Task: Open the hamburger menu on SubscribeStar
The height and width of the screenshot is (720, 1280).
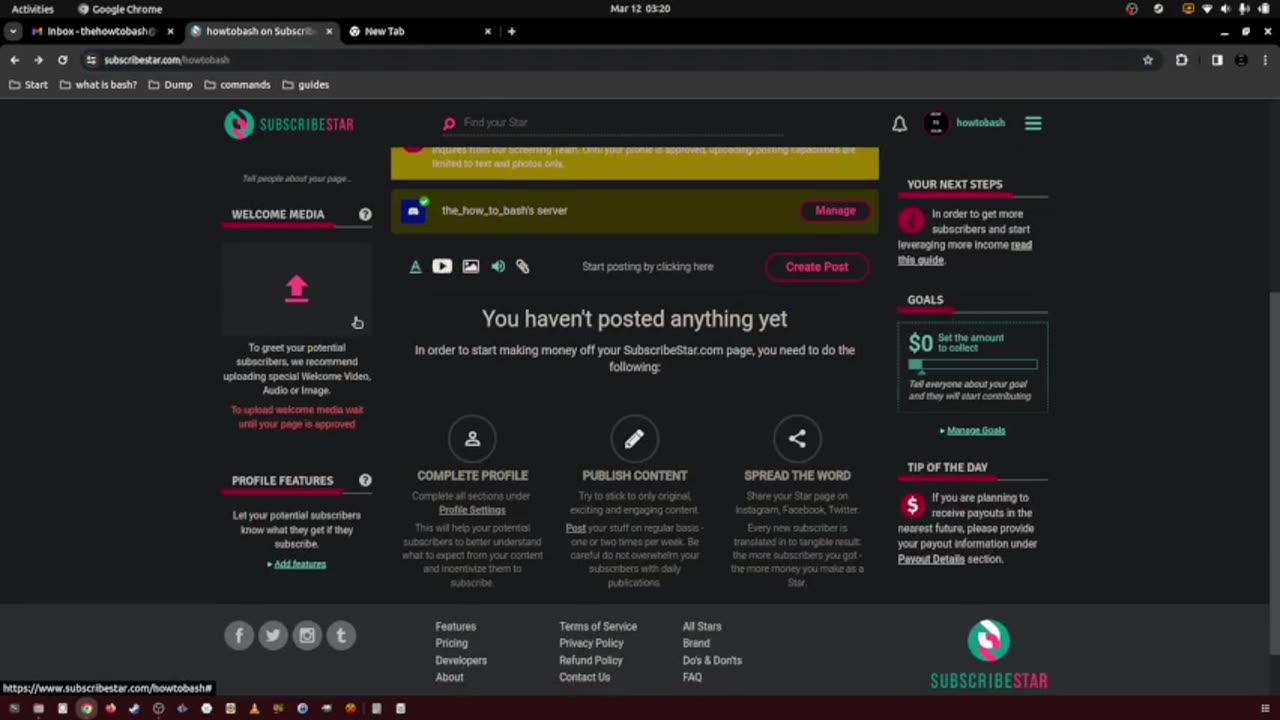Action: click(1033, 123)
